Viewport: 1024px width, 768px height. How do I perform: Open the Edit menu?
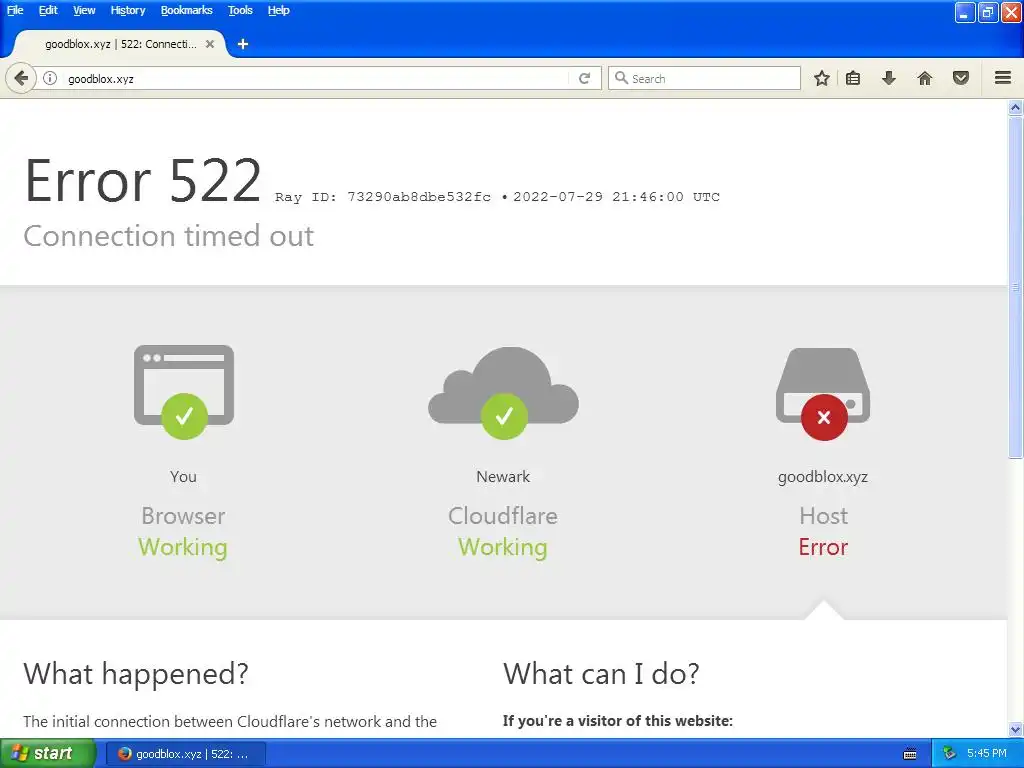[x=48, y=10]
